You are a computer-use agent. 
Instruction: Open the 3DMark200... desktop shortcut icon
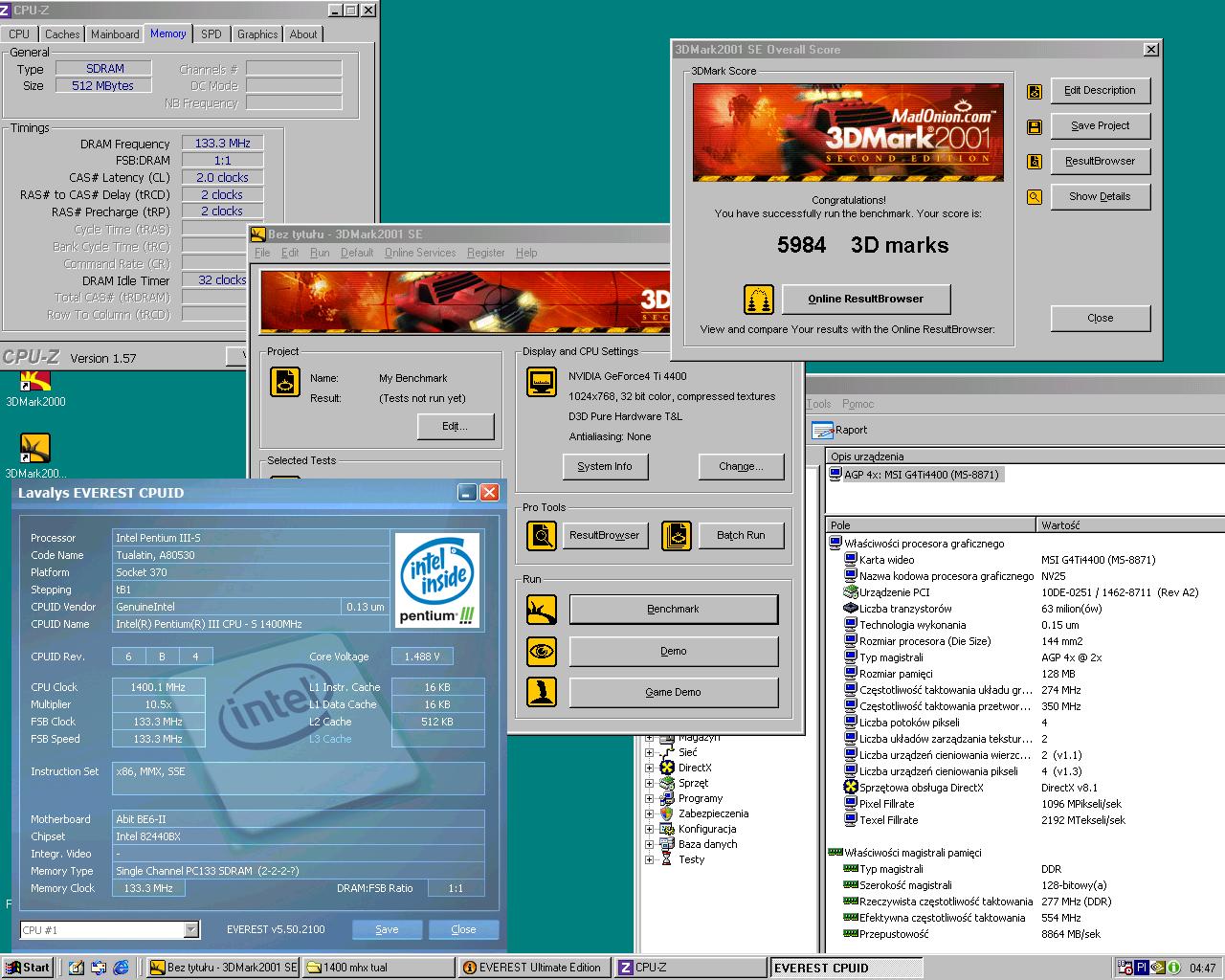(x=35, y=448)
